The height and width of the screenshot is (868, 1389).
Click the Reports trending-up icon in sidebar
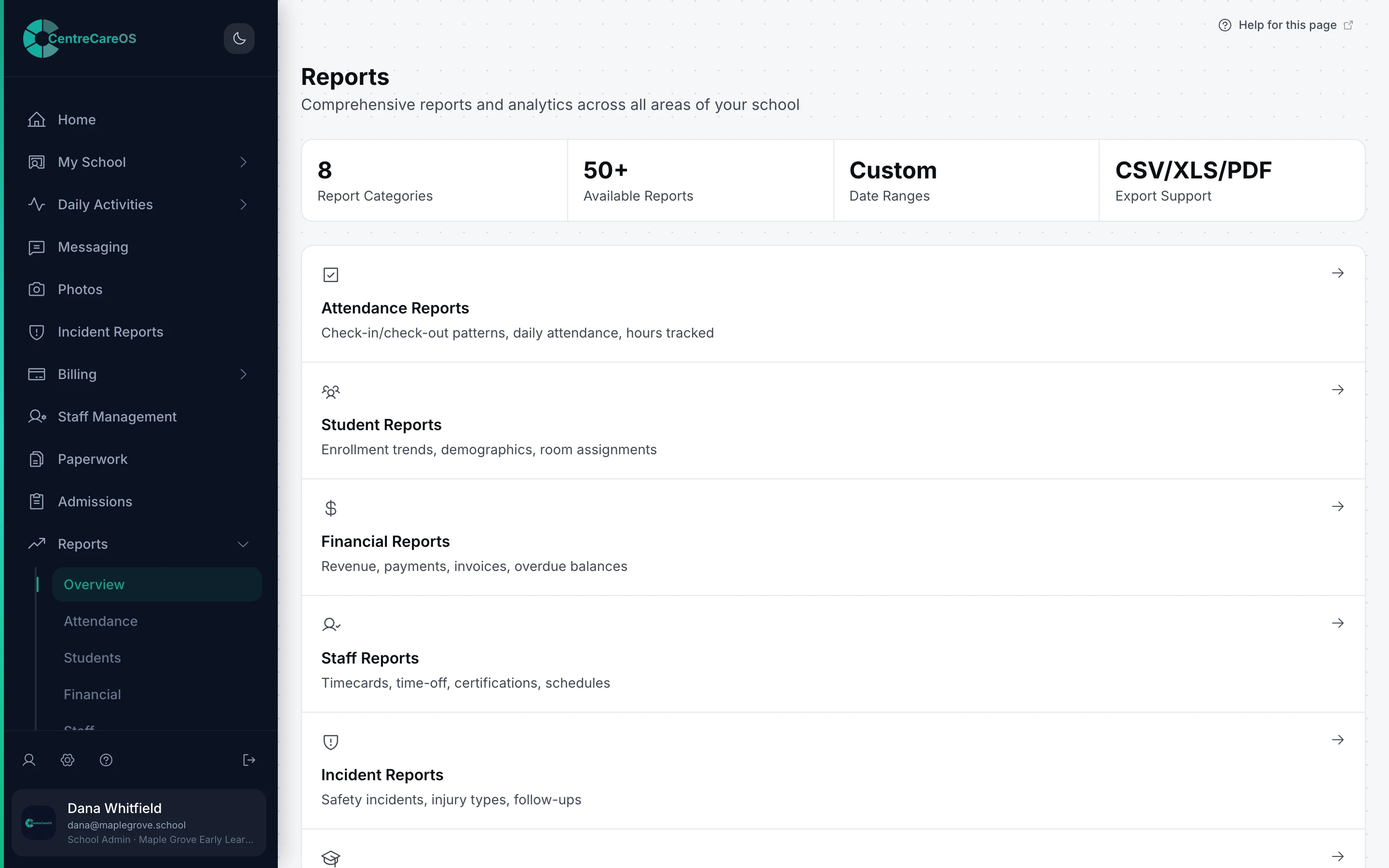pos(37,543)
